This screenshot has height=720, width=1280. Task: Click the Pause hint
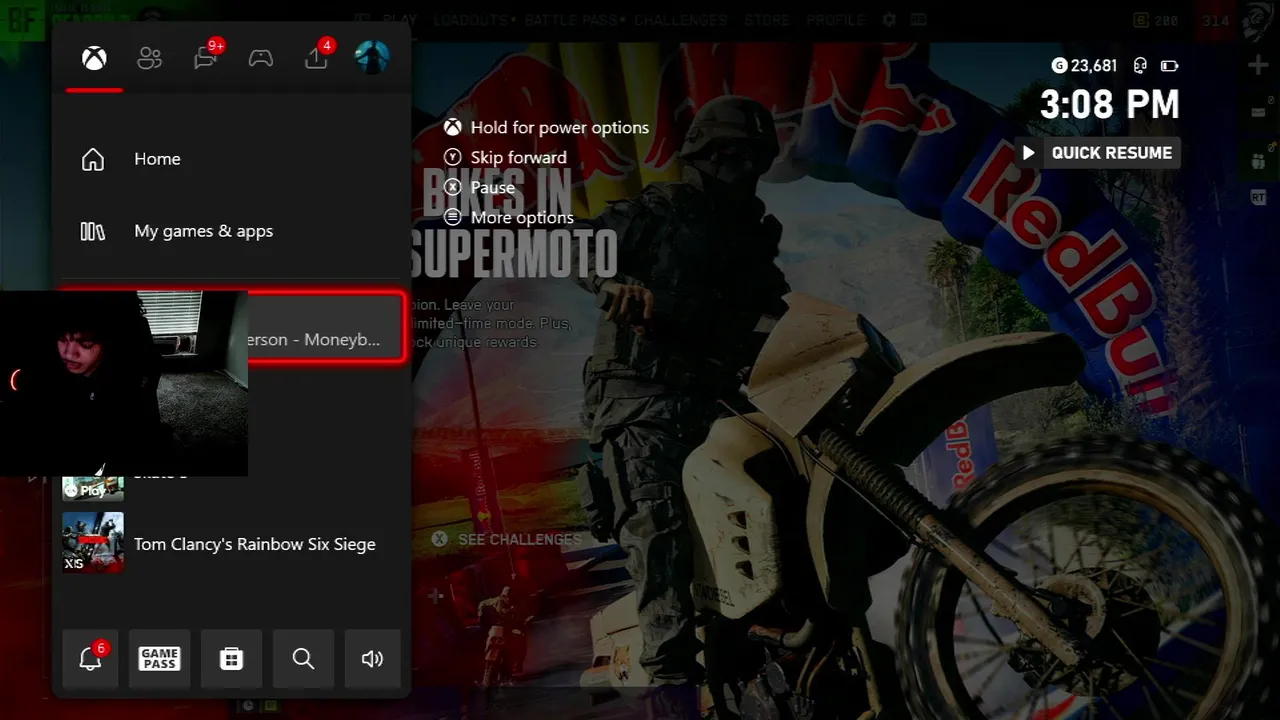493,187
